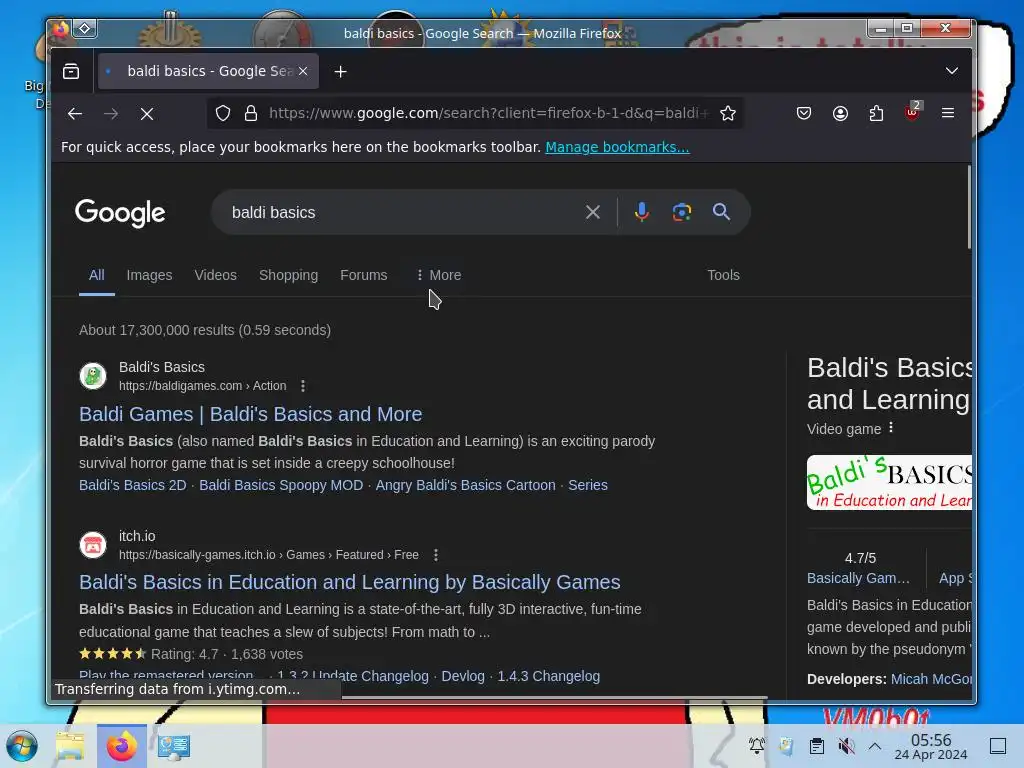Viewport: 1024px width, 768px height.
Task: Open options for itch.io result
Action: click(436, 555)
